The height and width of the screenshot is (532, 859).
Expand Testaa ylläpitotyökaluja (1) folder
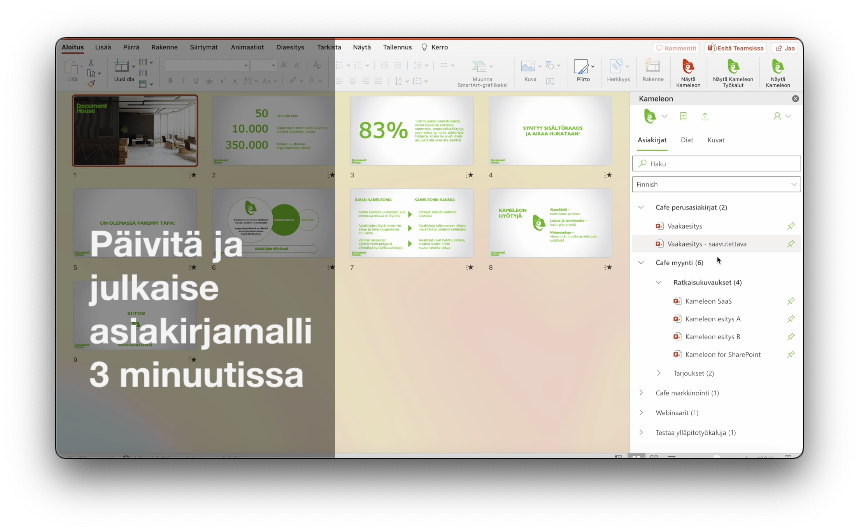click(x=641, y=432)
